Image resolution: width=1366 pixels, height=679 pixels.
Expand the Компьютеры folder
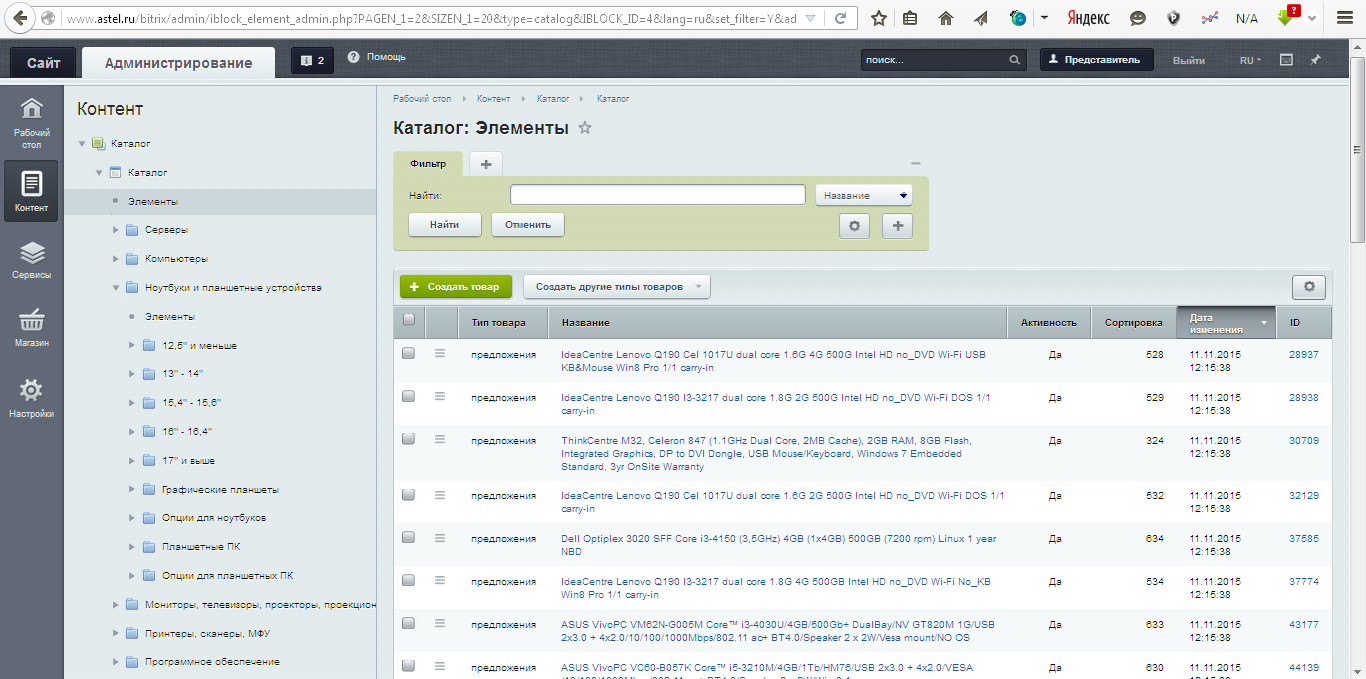(x=116, y=259)
